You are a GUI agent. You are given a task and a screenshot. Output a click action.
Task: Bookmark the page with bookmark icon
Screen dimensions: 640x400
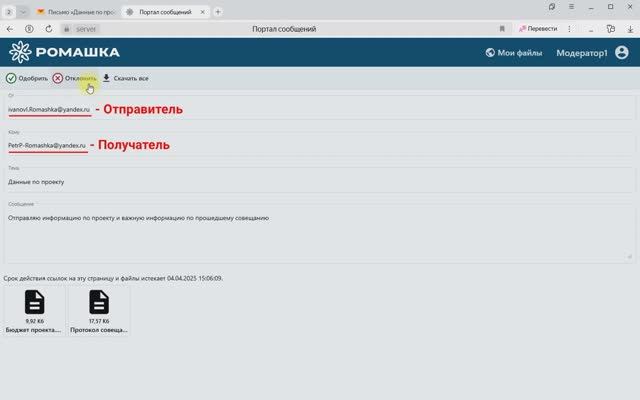(502, 29)
